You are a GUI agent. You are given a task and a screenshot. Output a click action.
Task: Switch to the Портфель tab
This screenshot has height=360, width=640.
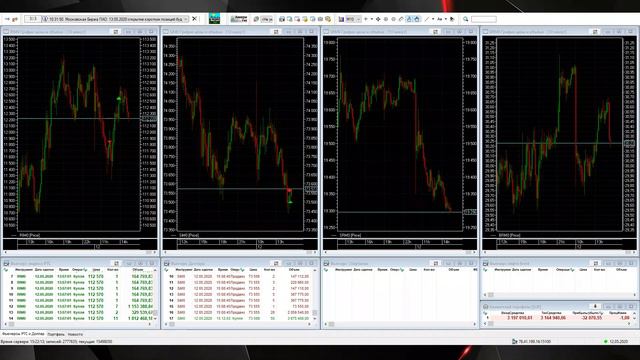[x=56, y=334]
